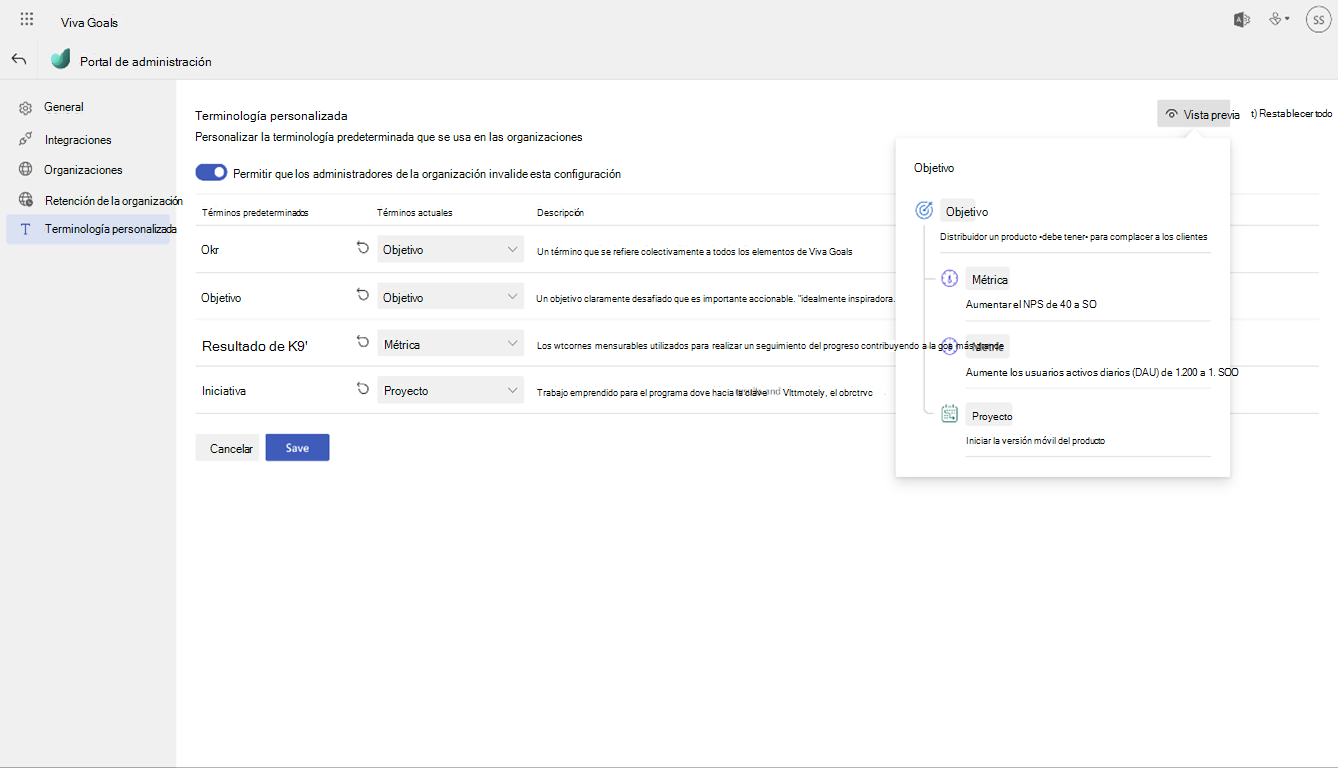The image size is (1338, 768).
Task: Select Terminología personalizada menu item
Action: pyautogui.click(x=88, y=229)
